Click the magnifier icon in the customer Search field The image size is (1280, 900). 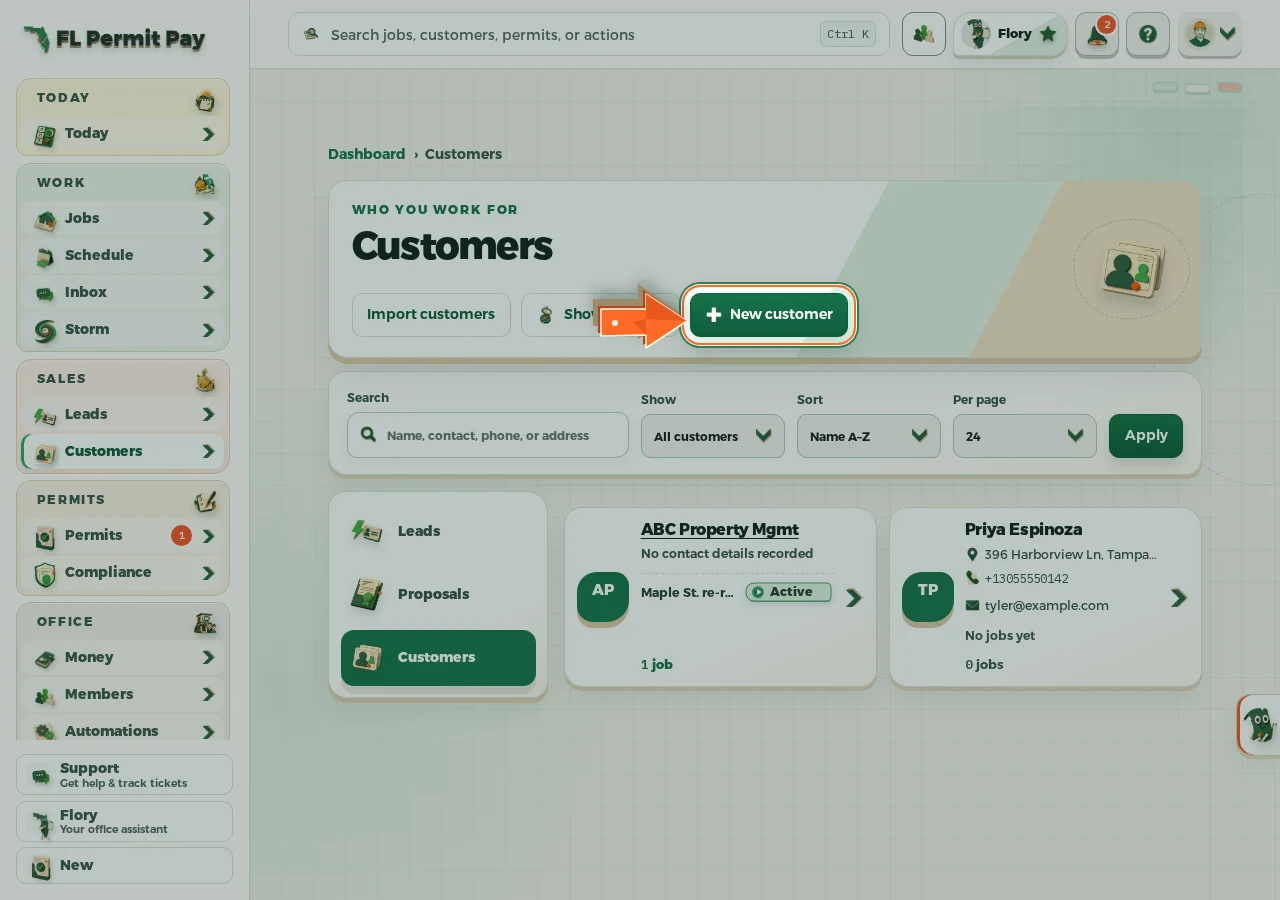pyautogui.click(x=368, y=435)
